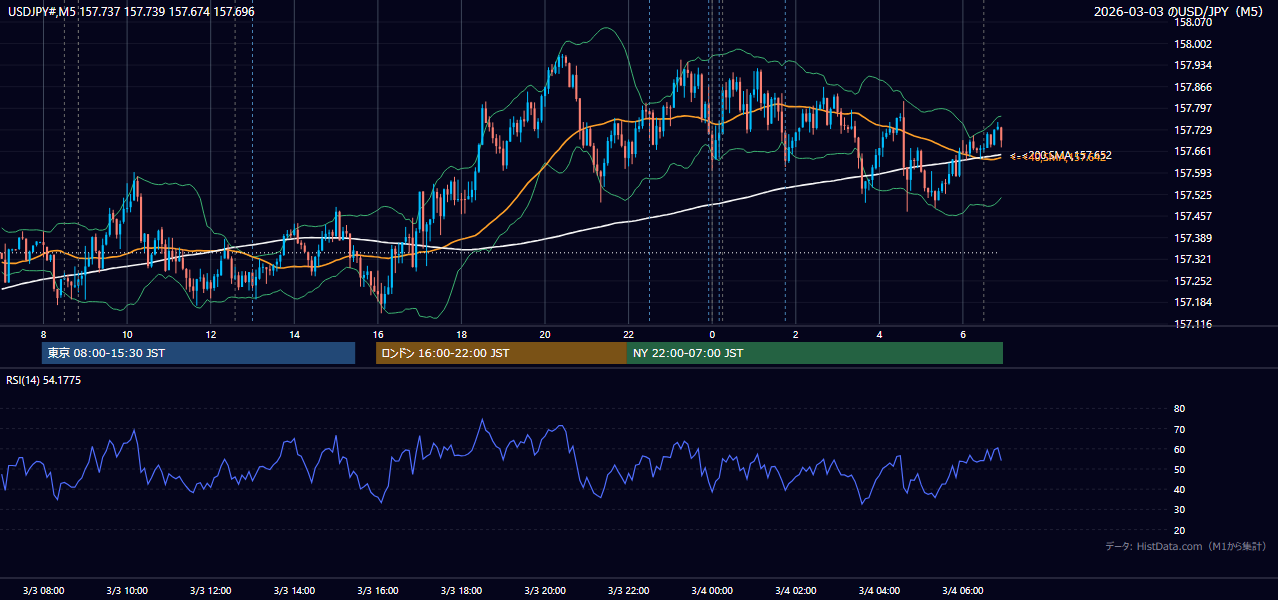Click price axis value 157.321

[1193, 259]
